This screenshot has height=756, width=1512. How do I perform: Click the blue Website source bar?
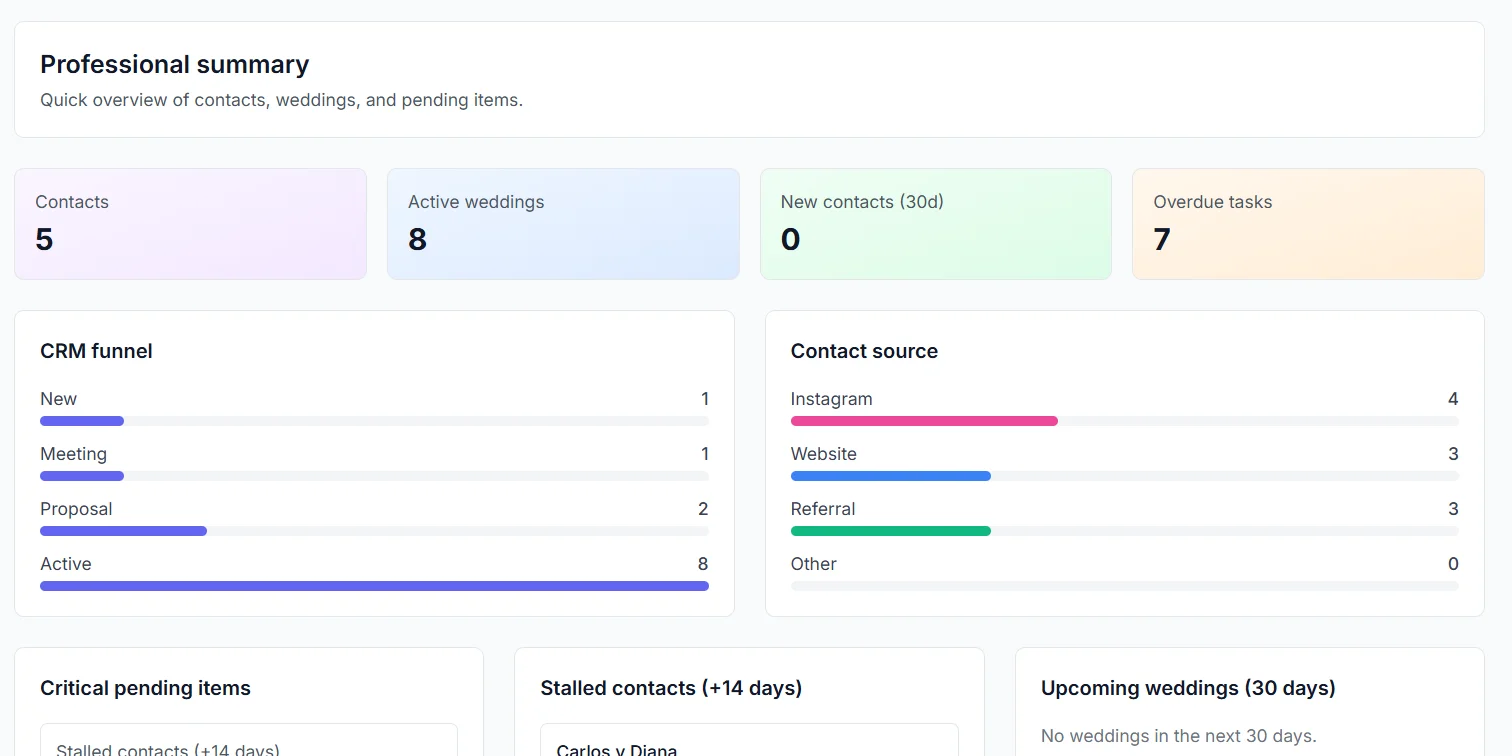click(x=891, y=476)
